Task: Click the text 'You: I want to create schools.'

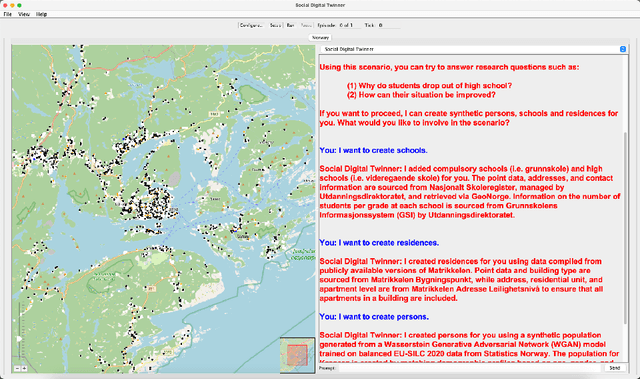Action: (x=373, y=150)
